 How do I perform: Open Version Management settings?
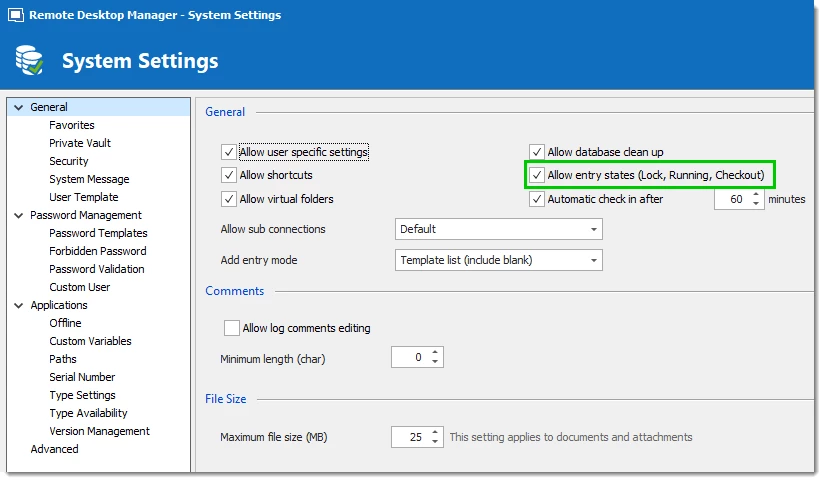tap(99, 431)
